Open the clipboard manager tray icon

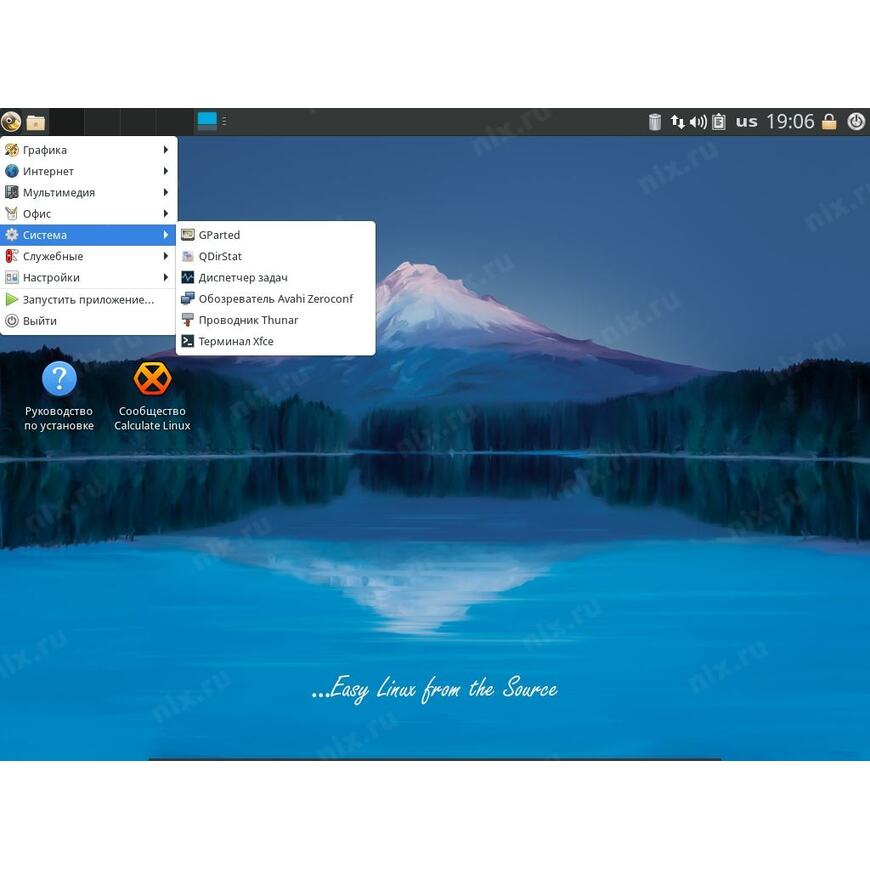coord(717,122)
